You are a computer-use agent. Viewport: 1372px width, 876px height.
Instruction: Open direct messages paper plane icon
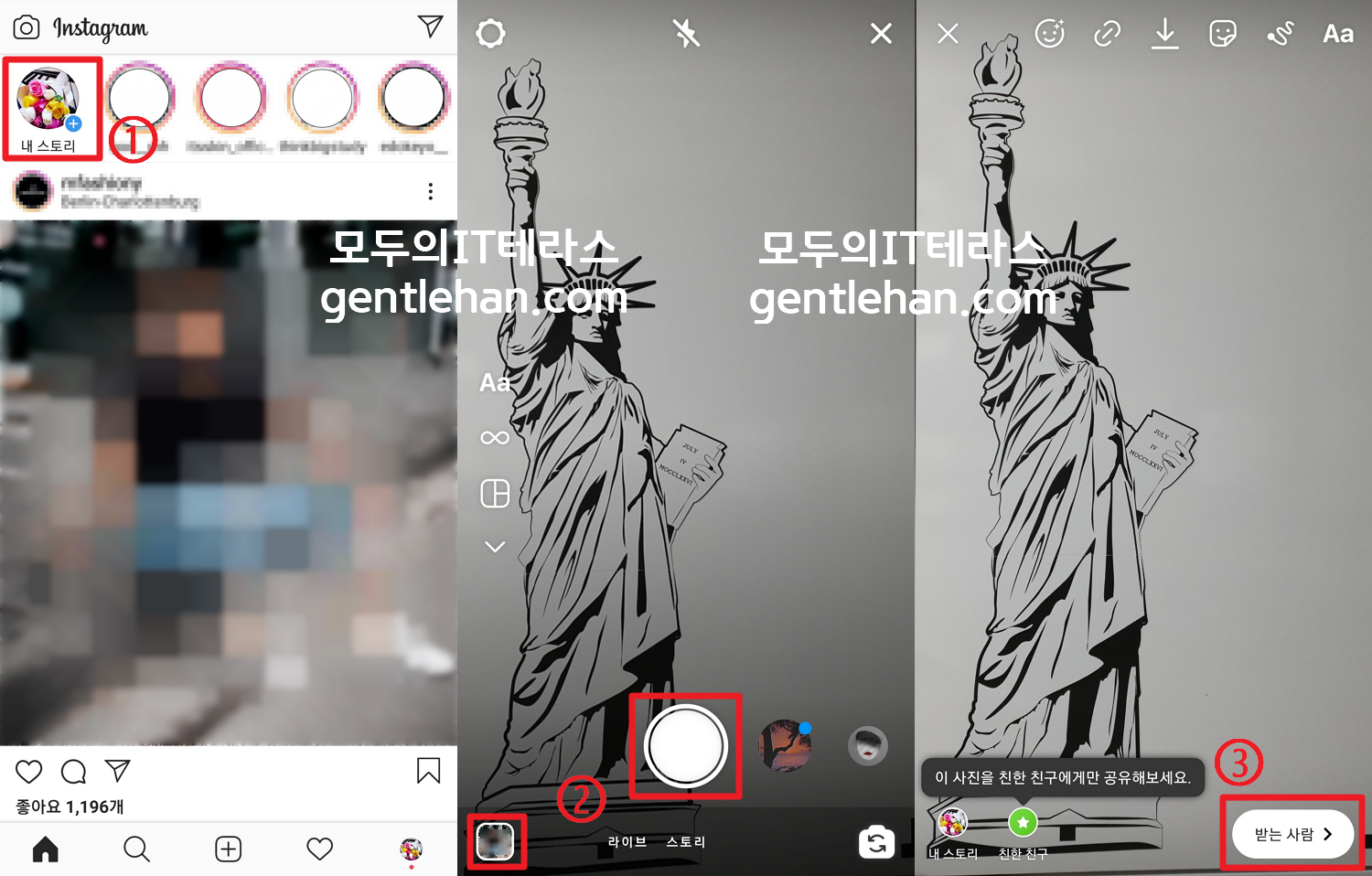(430, 27)
